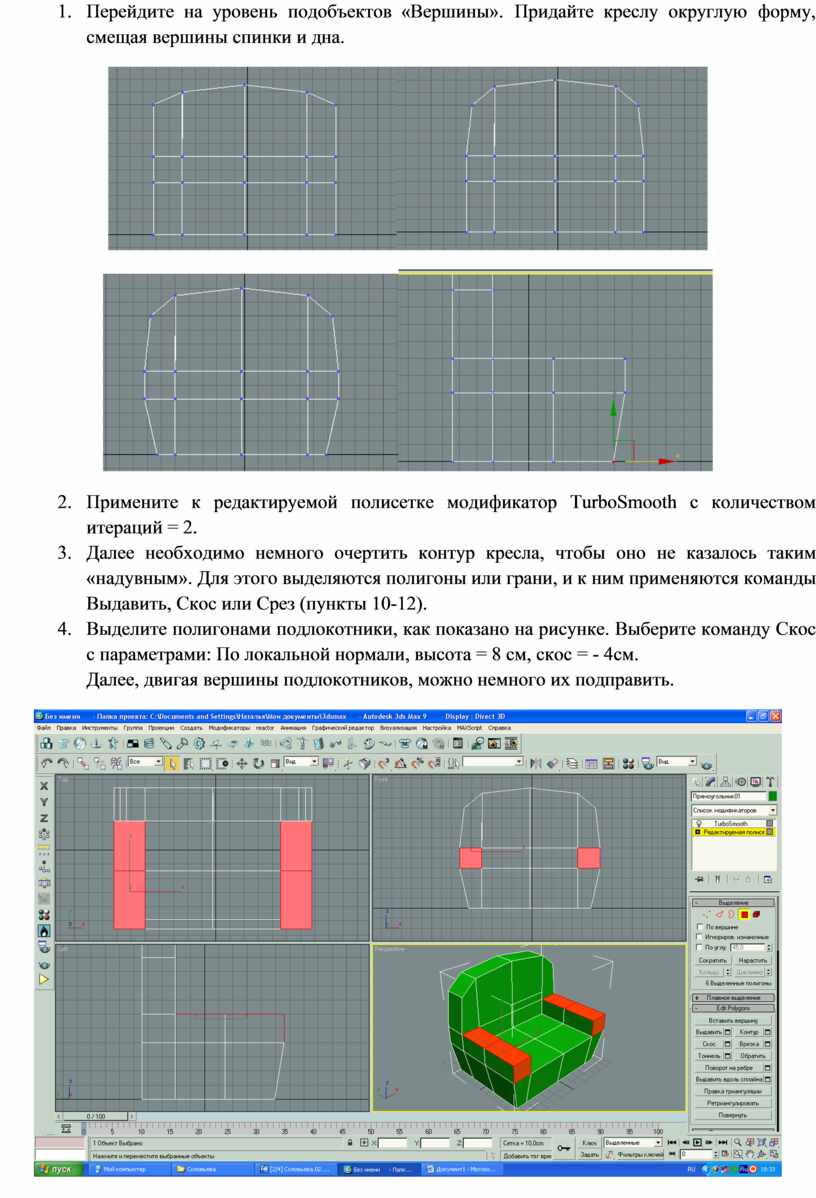Image resolution: width=816 pixels, height=1198 pixels.
Task: Toggle the Ключ auto key button
Action: point(589,1143)
